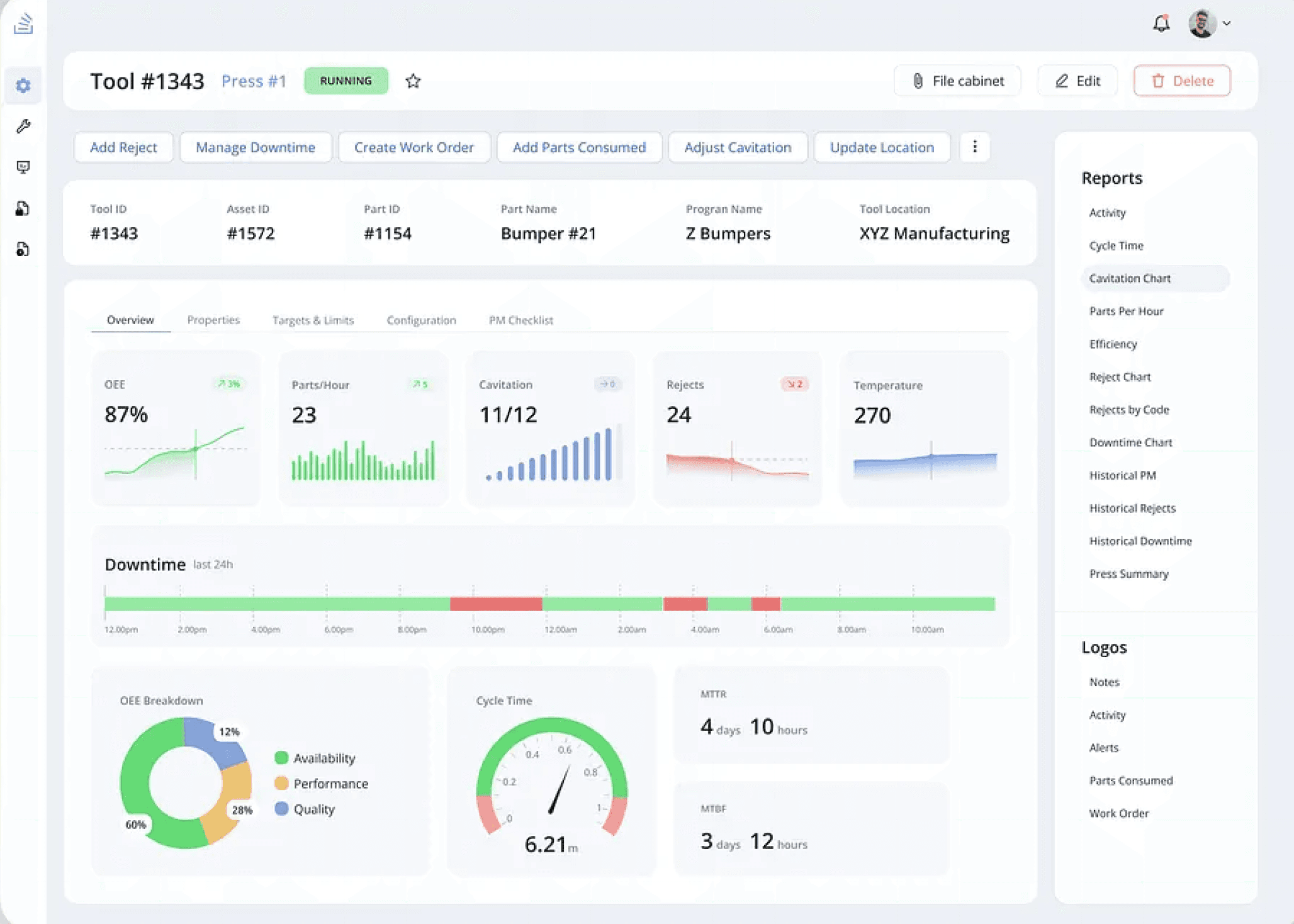
Task: Click the pencil Edit button
Action: point(1077,81)
